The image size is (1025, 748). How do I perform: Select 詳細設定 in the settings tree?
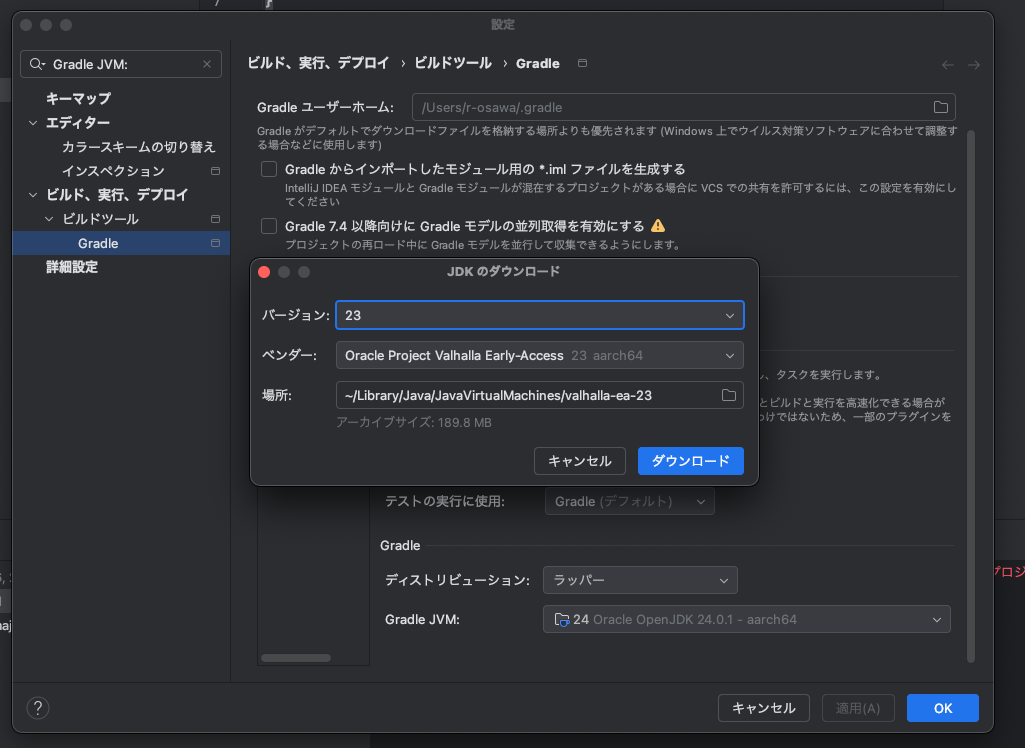pos(72,267)
